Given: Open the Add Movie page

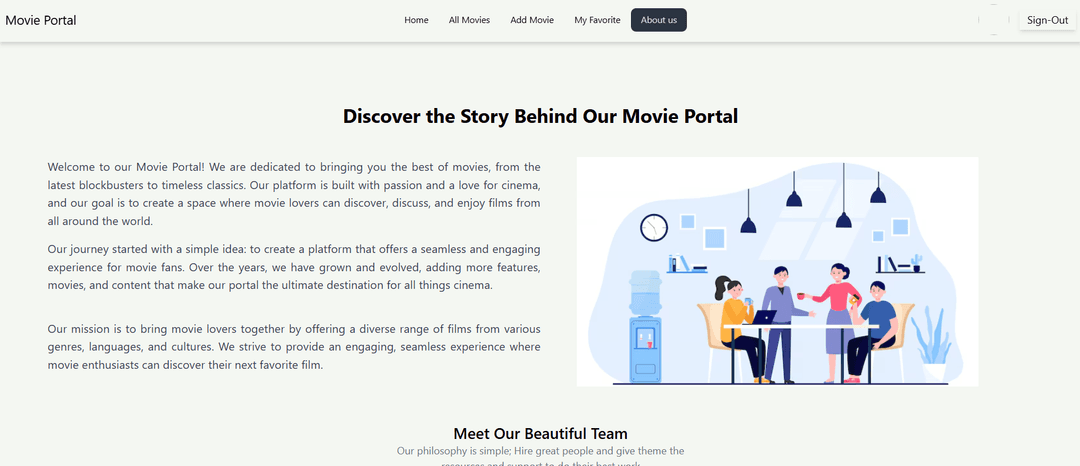Looking at the screenshot, I should pyautogui.click(x=532, y=20).
